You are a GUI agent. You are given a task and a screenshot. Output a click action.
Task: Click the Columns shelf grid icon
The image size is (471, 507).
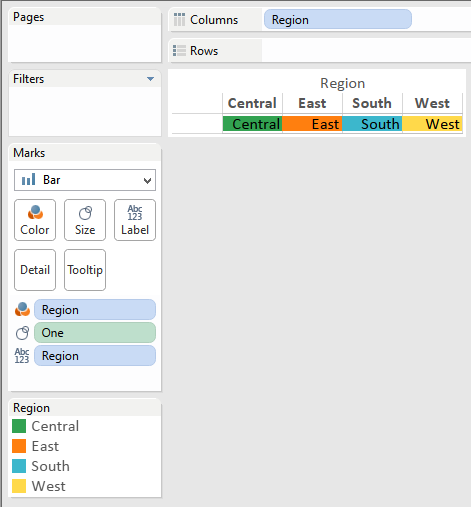tap(179, 20)
